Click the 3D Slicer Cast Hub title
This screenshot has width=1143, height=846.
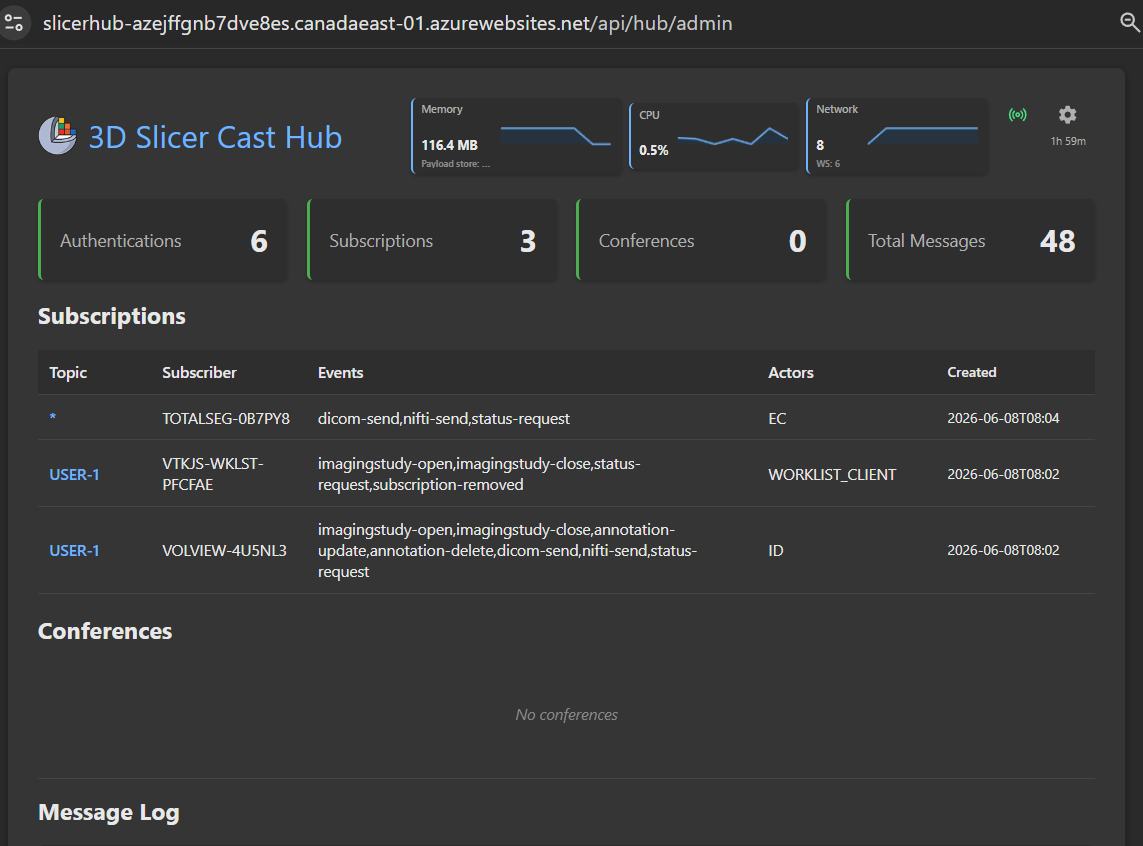point(215,137)
